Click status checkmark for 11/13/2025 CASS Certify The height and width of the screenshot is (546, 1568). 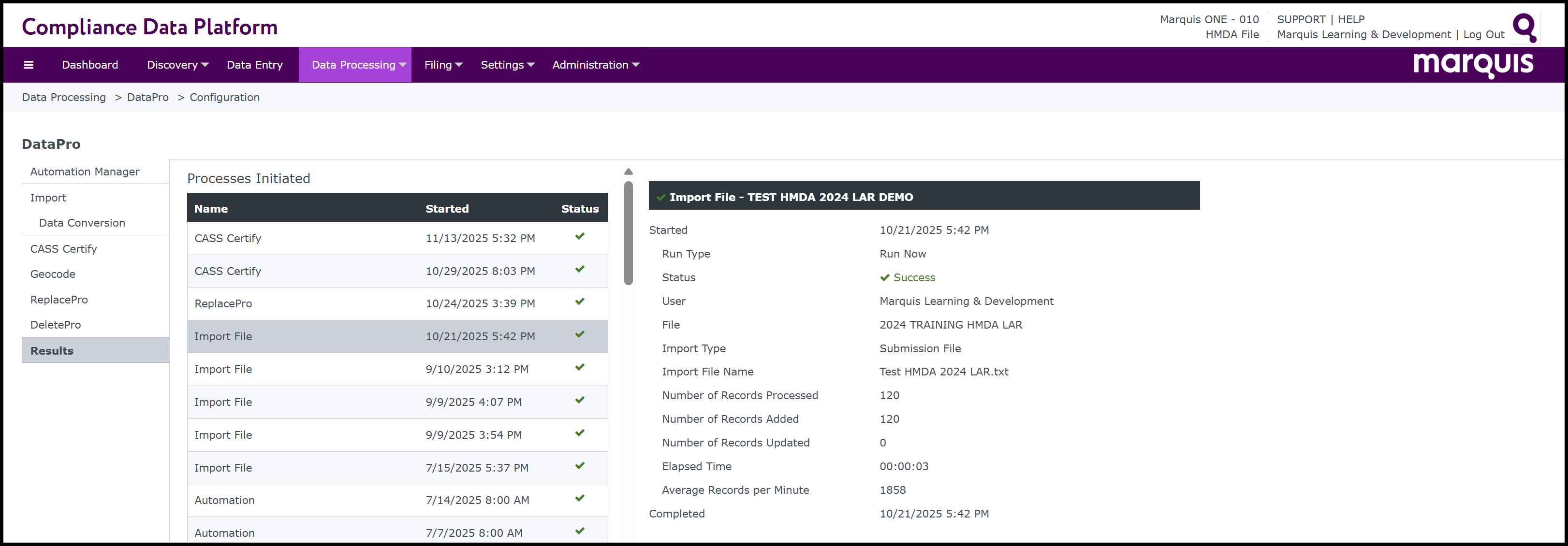coord(579,236)
